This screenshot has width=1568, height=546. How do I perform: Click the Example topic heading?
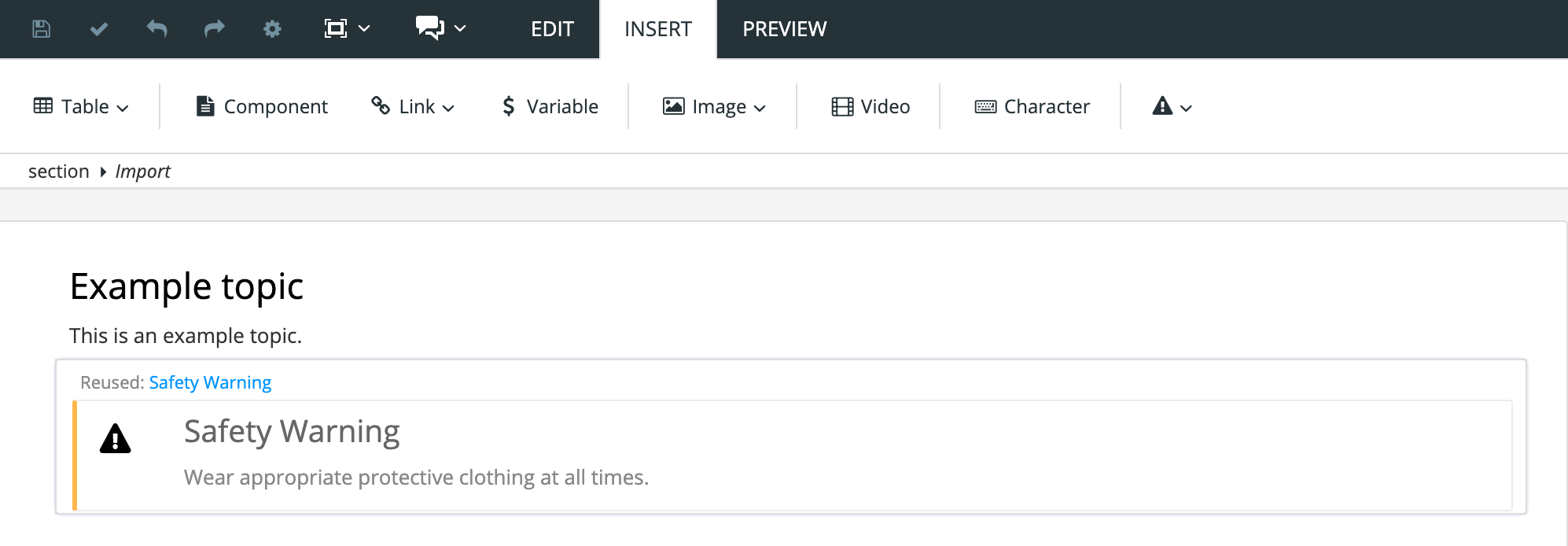(x=186, y=286)
